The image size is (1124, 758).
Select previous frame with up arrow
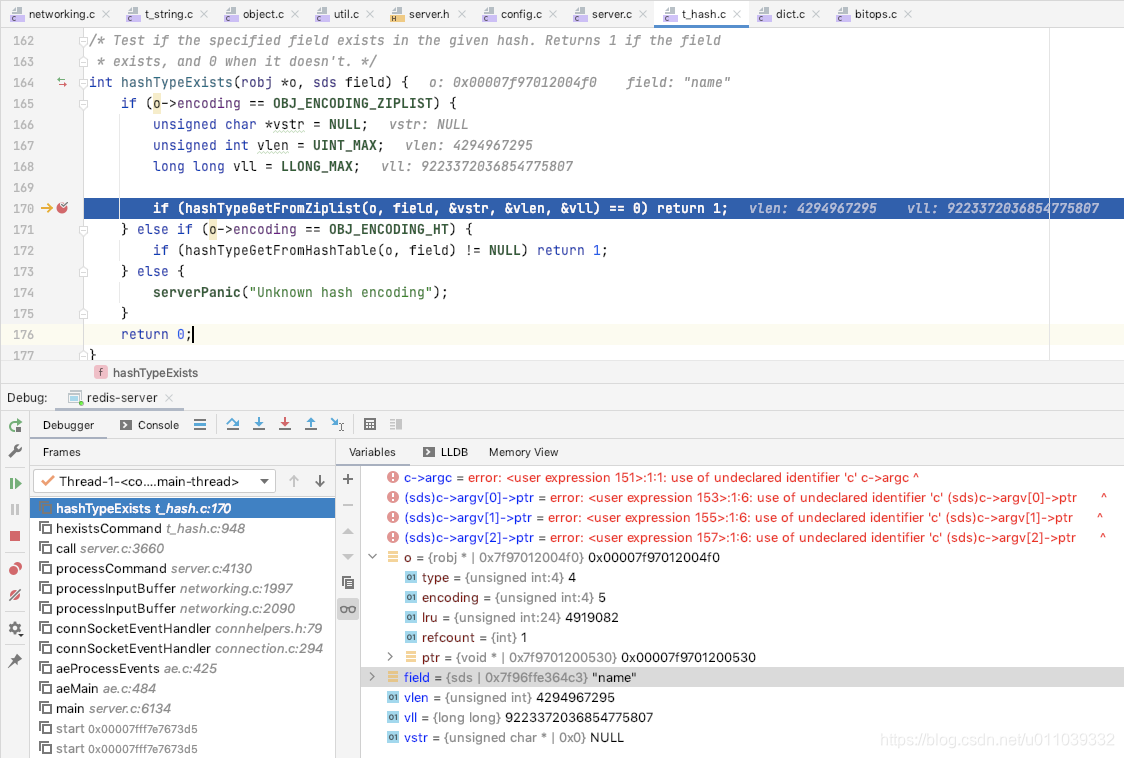click(x=294, y=481)
